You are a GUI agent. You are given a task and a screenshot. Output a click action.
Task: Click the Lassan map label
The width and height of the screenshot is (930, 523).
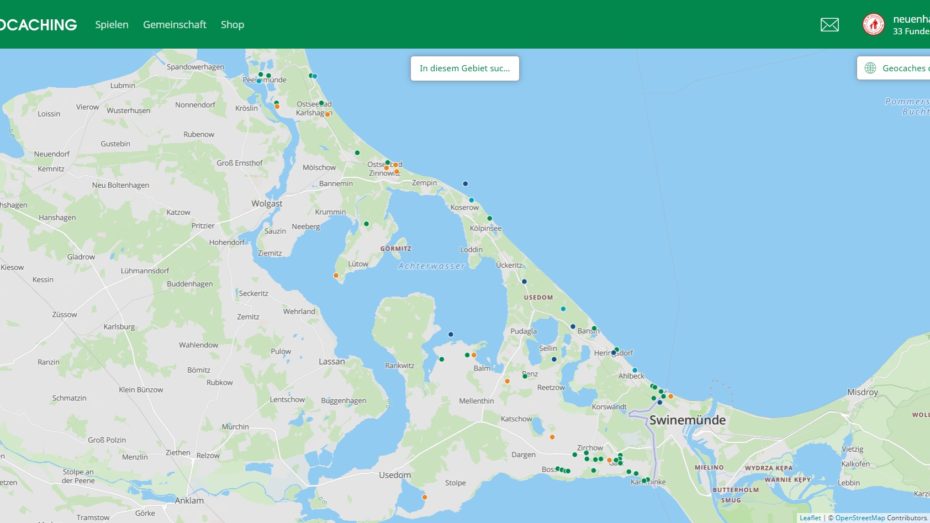point(332,361)
